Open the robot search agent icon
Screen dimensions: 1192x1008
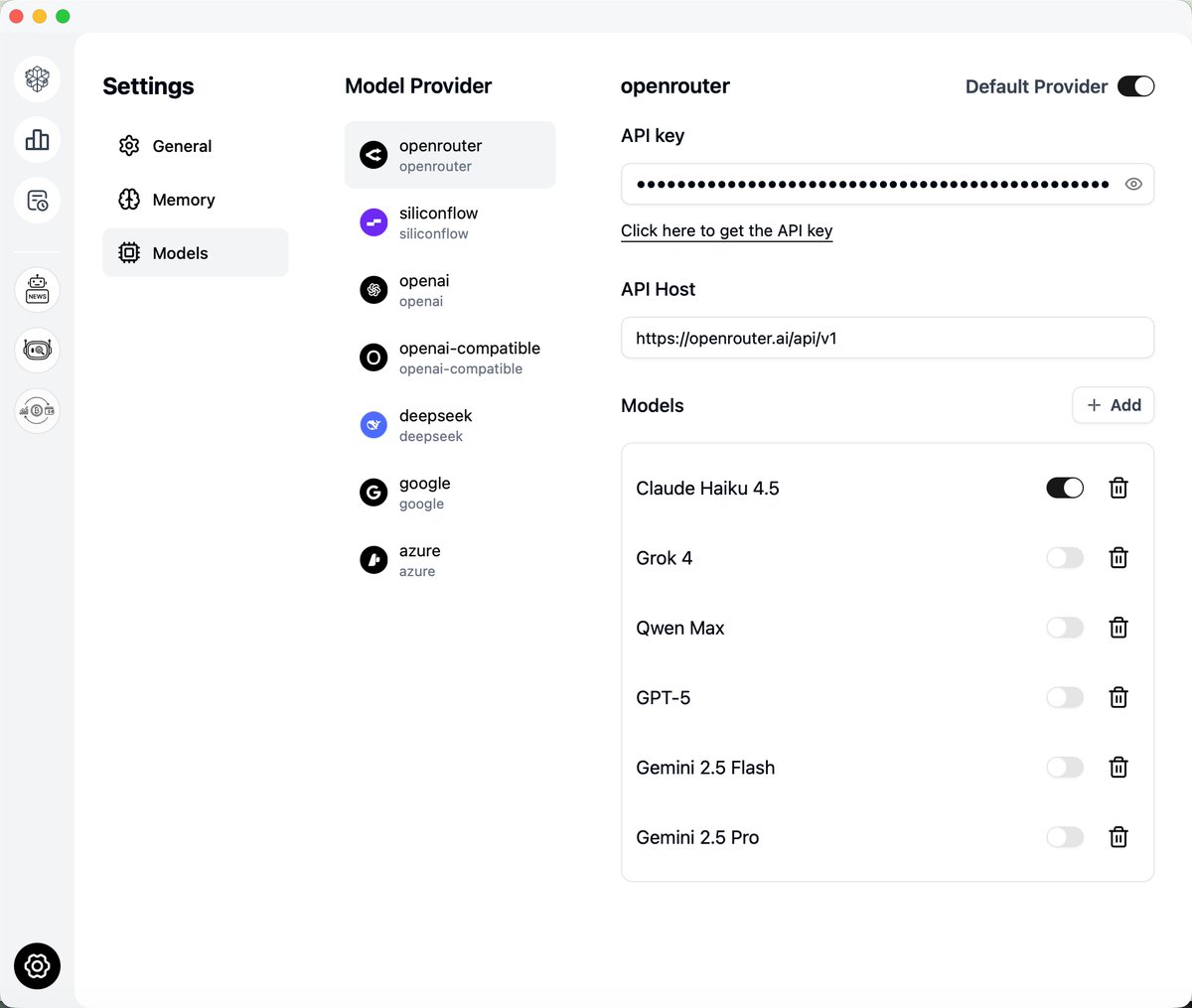tap(38, 350)
